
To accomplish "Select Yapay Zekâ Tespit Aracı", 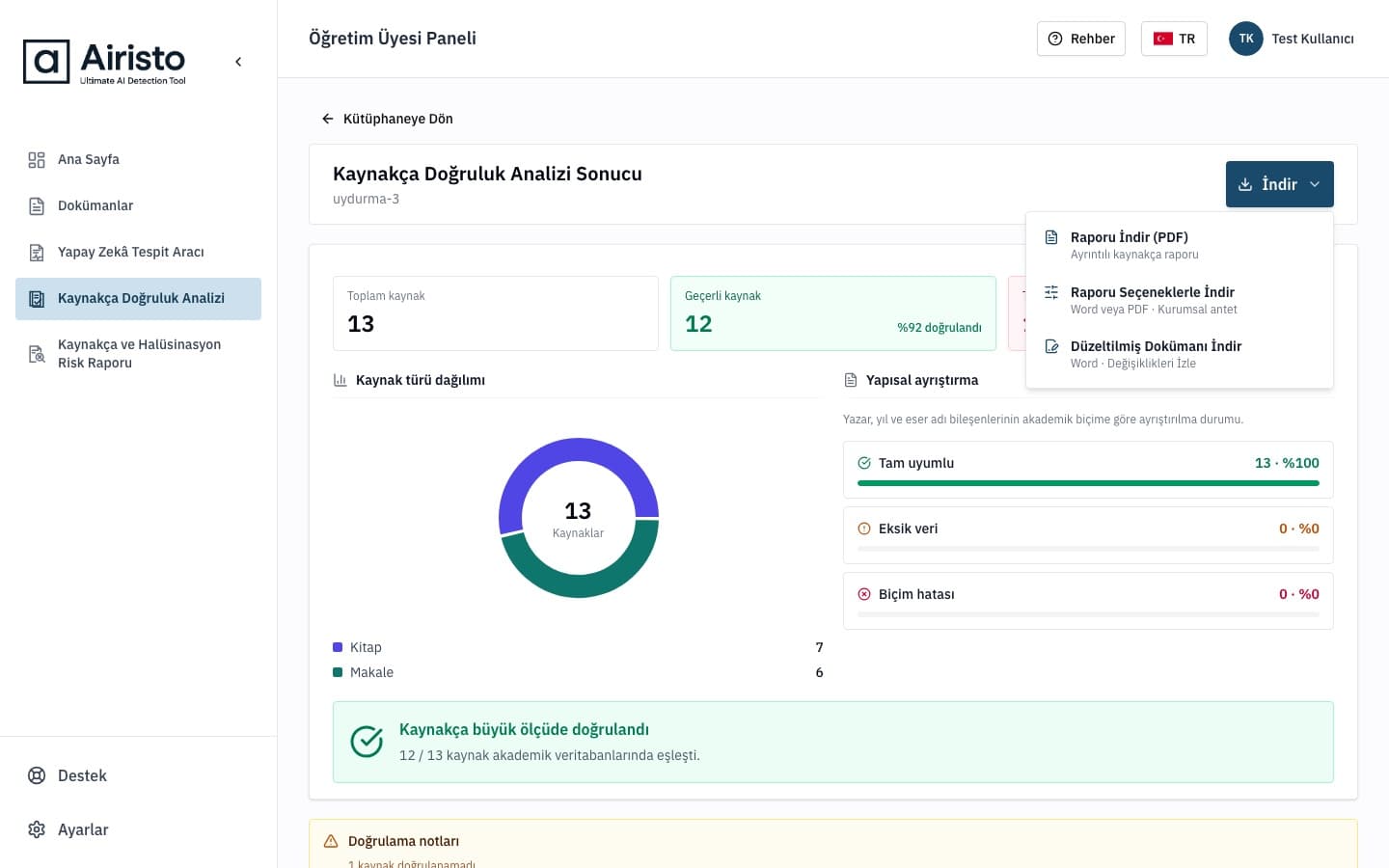I will pyautogui.click(x=138, y=252).
